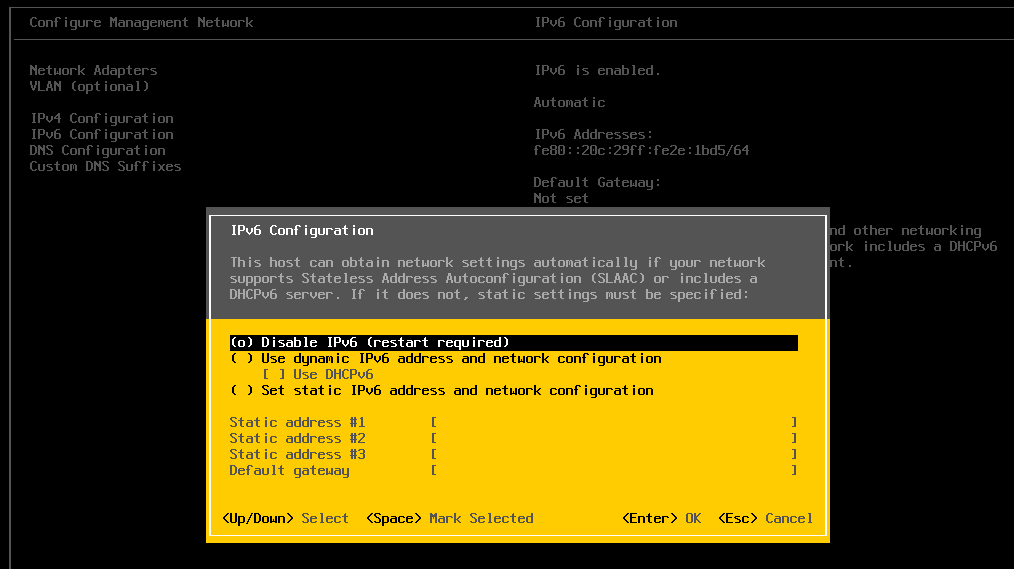Open IPv4 Configuration in left menu
Image resolution: width=1014 pixels, height=569 pixels.
tap(101, 119)
